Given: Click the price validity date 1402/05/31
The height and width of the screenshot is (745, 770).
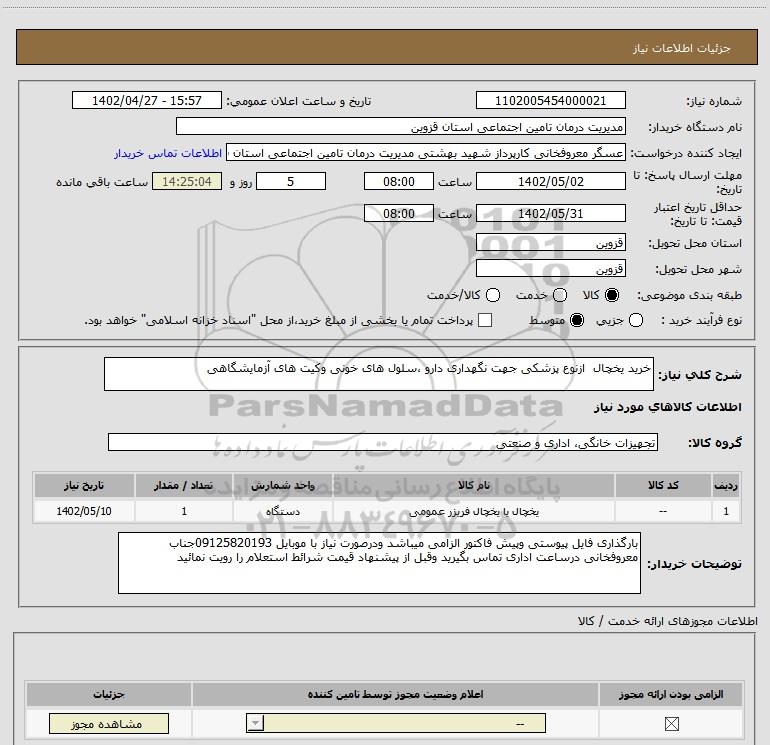Looking at the screenshot, I should click(550, 213).
